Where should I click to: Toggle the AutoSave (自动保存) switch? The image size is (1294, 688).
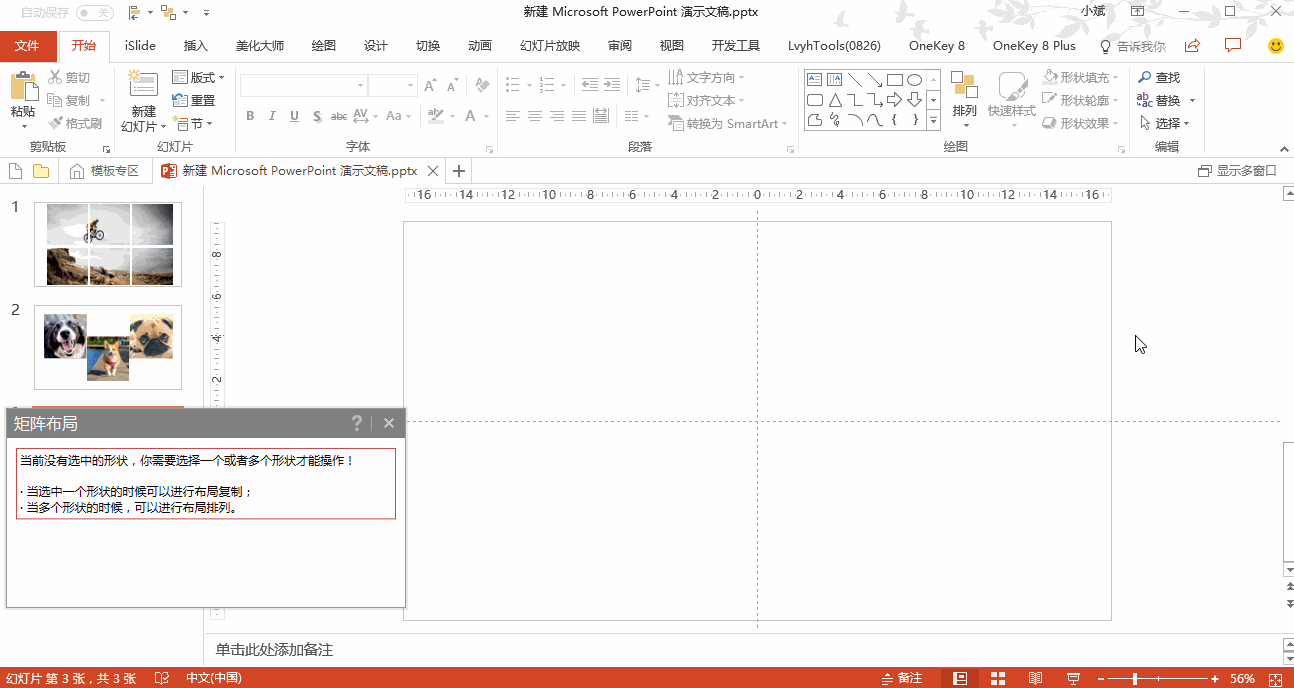(95, 13)
